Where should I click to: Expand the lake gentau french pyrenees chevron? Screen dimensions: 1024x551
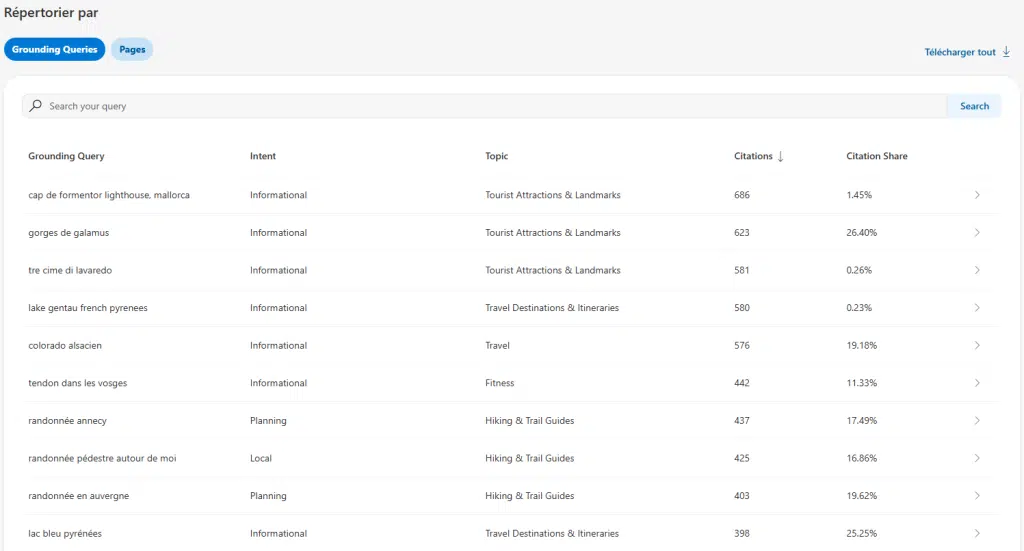(977, 307)
